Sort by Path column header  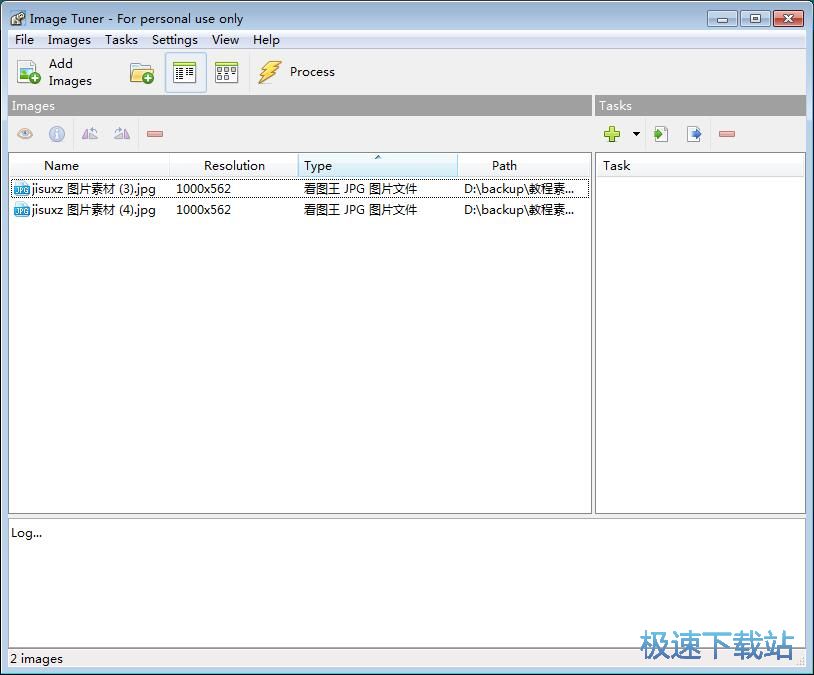[524, 166]
